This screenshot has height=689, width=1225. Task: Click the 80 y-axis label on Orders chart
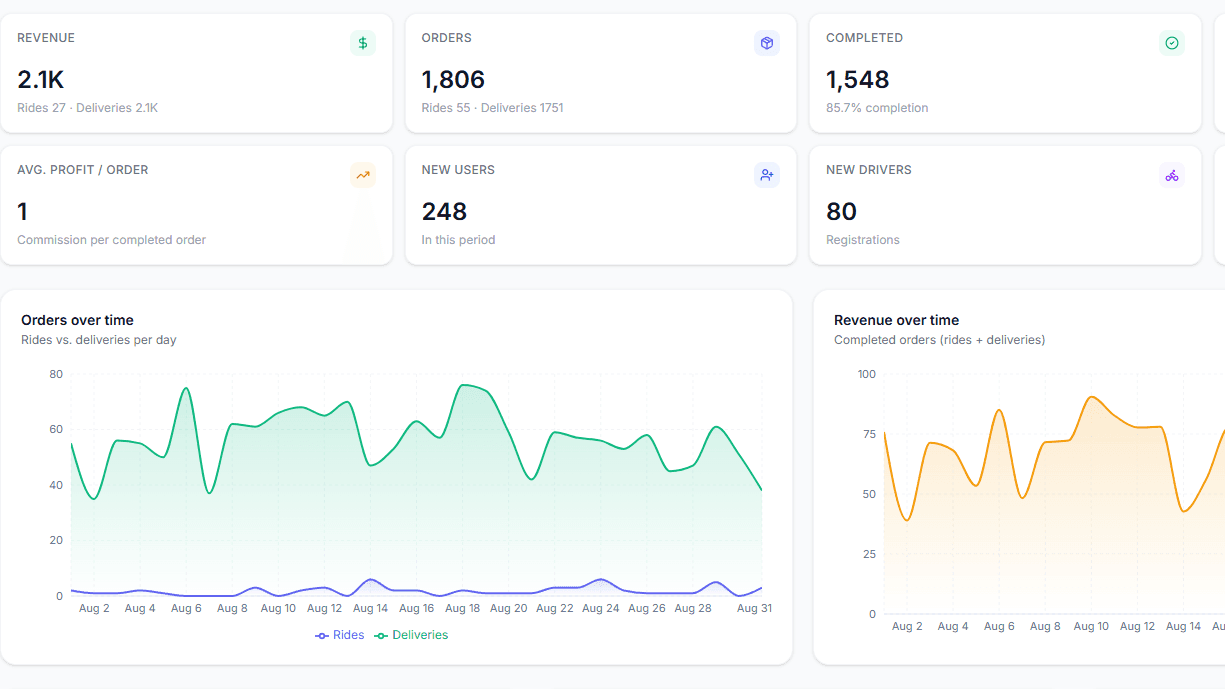pyautogui.click(x=56, y=374)
